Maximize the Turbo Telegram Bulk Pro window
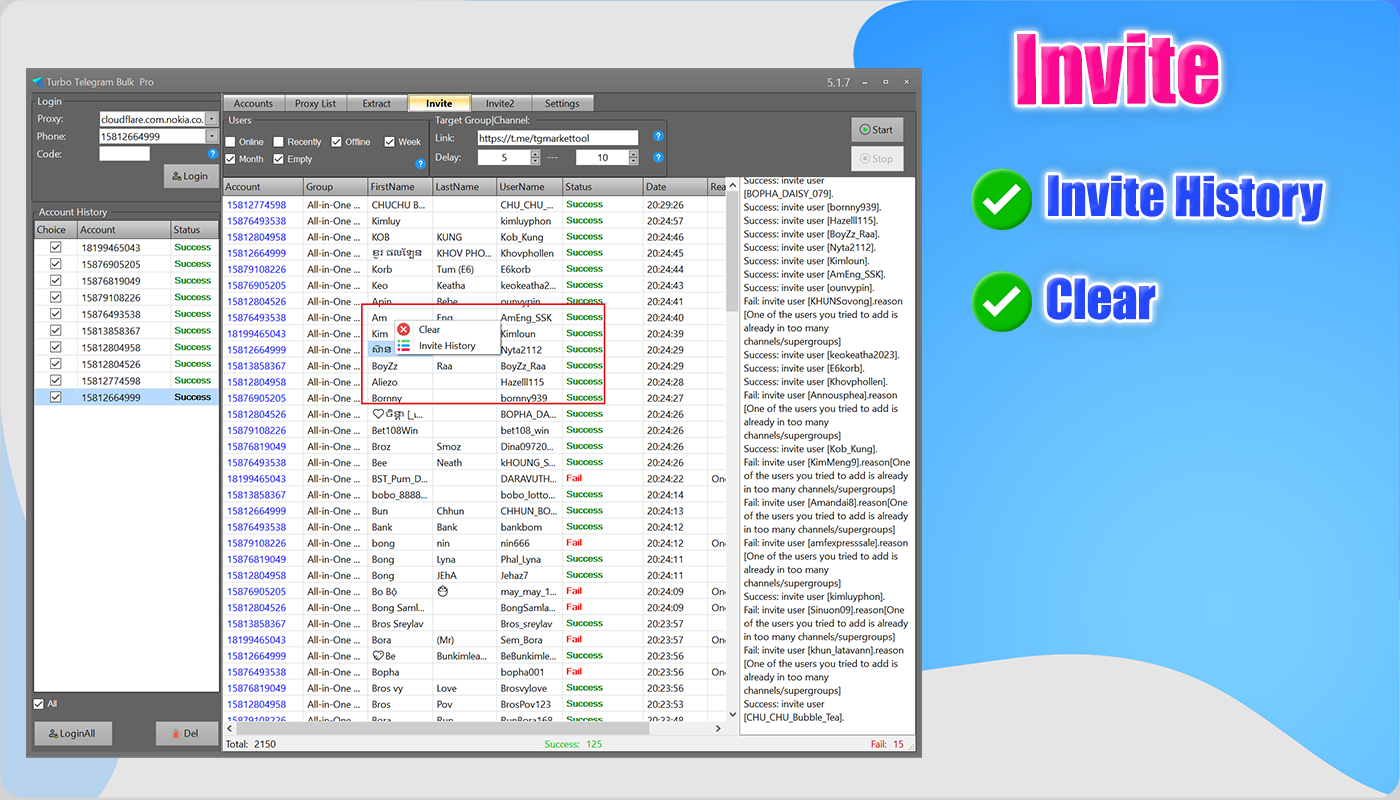The image size is (1400, 800). point(885,82)
